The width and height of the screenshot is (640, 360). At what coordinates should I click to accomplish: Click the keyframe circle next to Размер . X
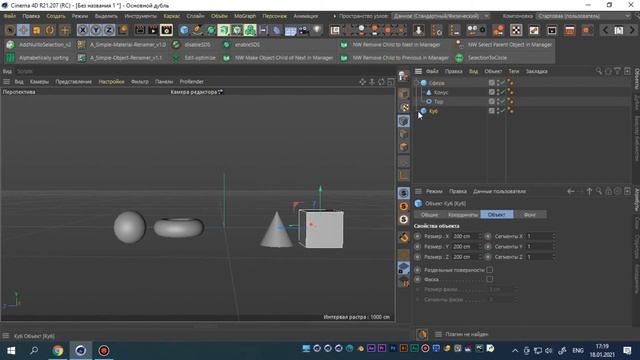(x=417, y=236)
